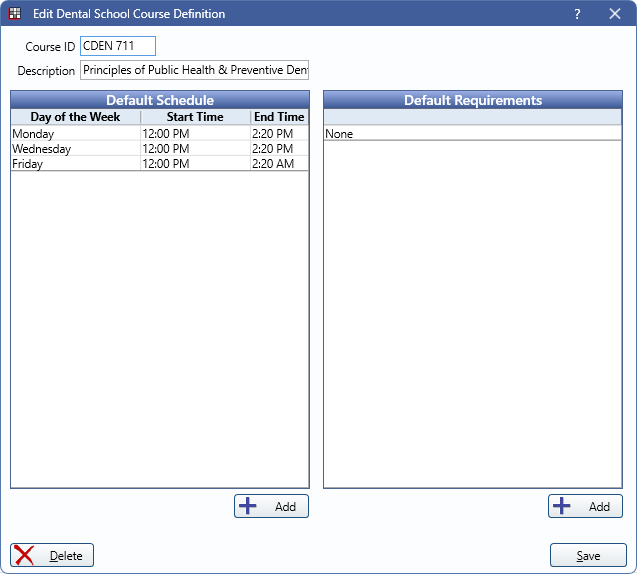
Task: Open help with the question mark icon
Action: click(x=577, y=14)
